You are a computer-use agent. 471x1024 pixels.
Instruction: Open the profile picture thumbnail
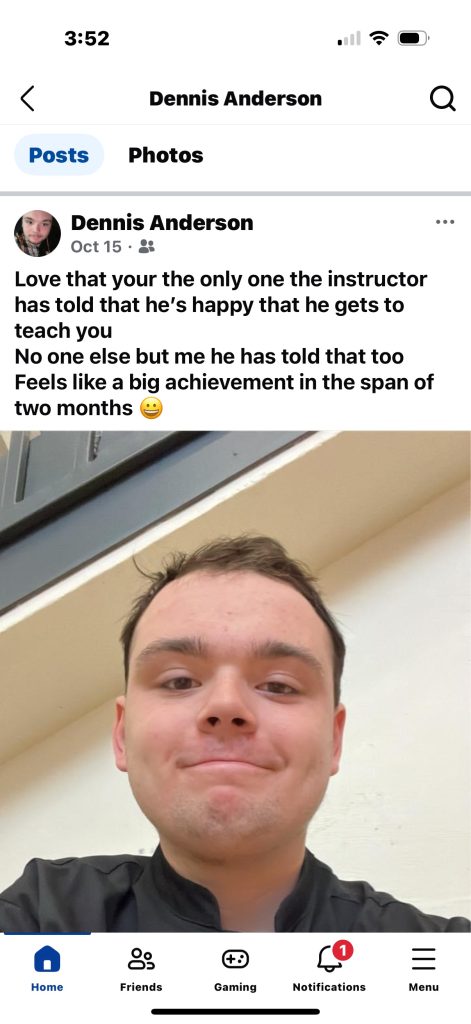[x=37, y=233]
